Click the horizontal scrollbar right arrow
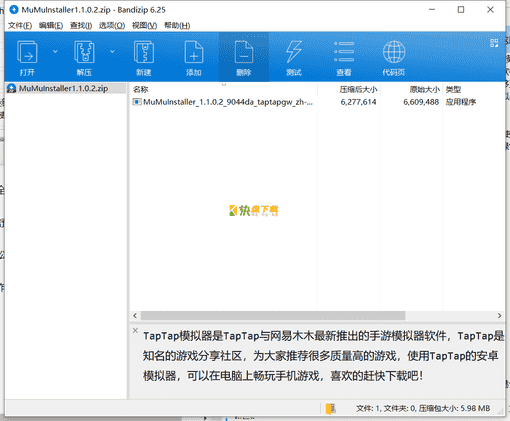 (x=499, y=315)
